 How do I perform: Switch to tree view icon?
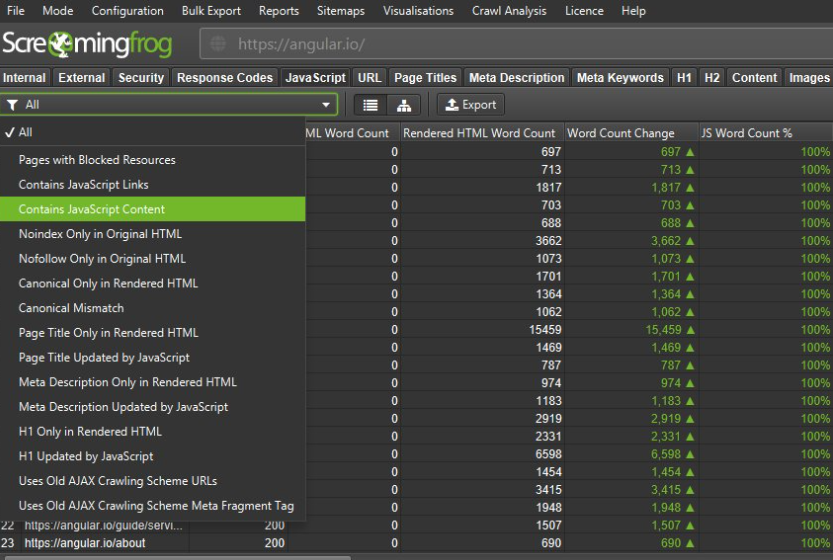404,105
